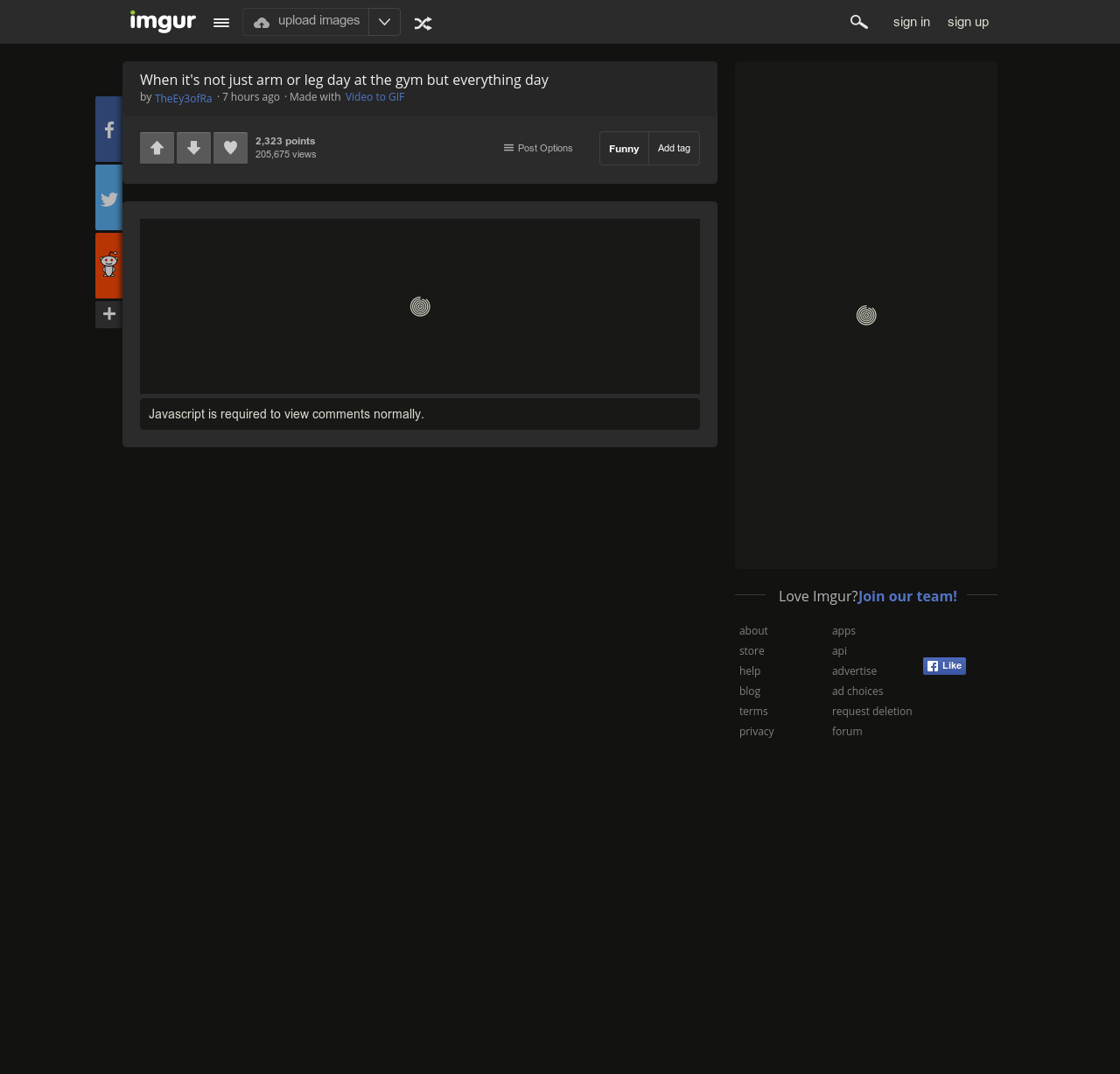Upvote the post with the up arrow
The width and height of the screenshot is (1120, 1074).
coord(157,148)
